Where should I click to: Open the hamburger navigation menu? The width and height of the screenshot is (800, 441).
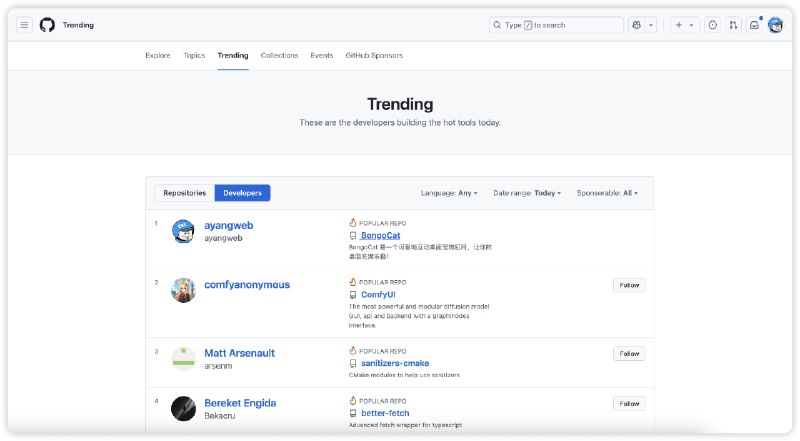(24, 25)
